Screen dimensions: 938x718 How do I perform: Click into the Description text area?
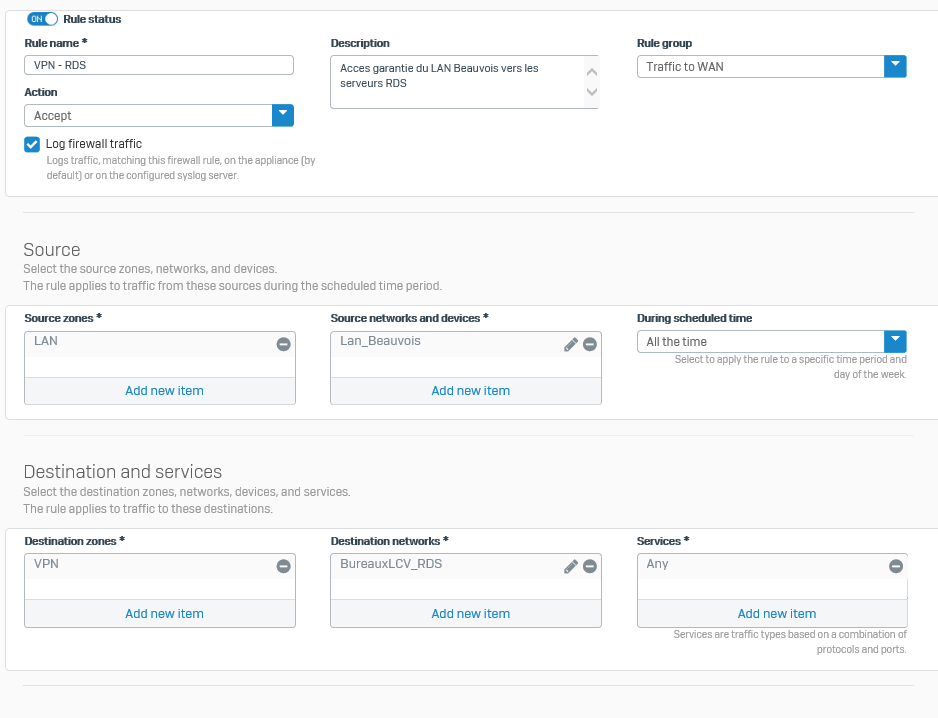pos(465,82)
